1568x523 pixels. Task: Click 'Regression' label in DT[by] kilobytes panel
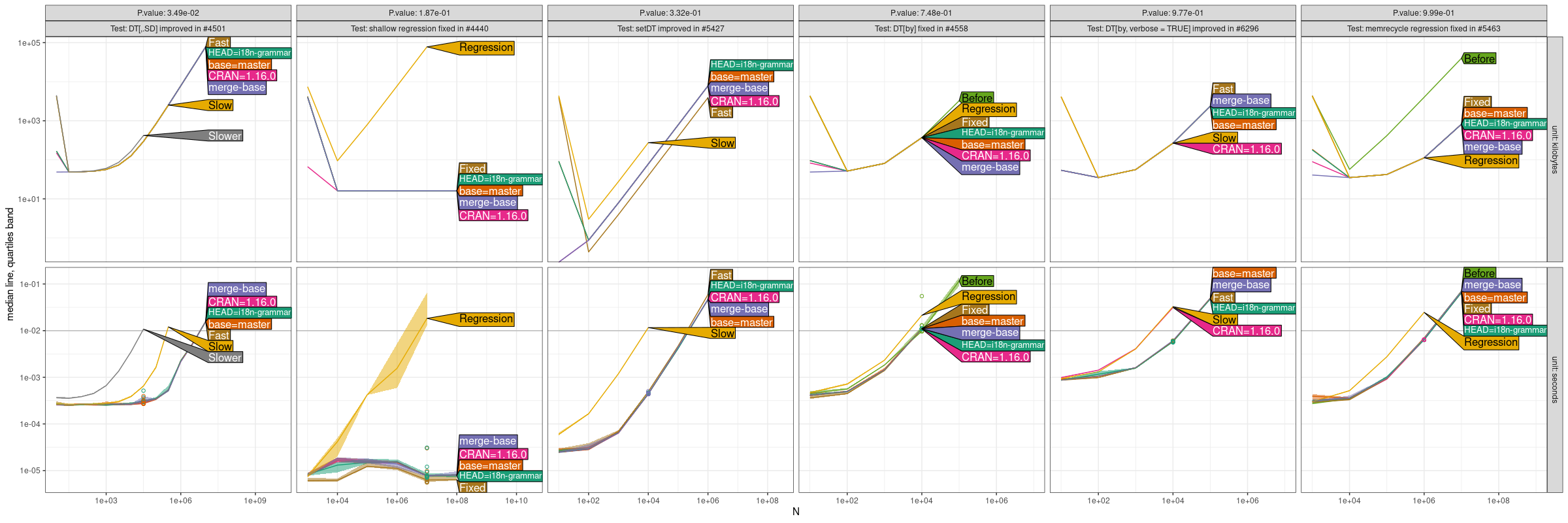tap(988, 109)
